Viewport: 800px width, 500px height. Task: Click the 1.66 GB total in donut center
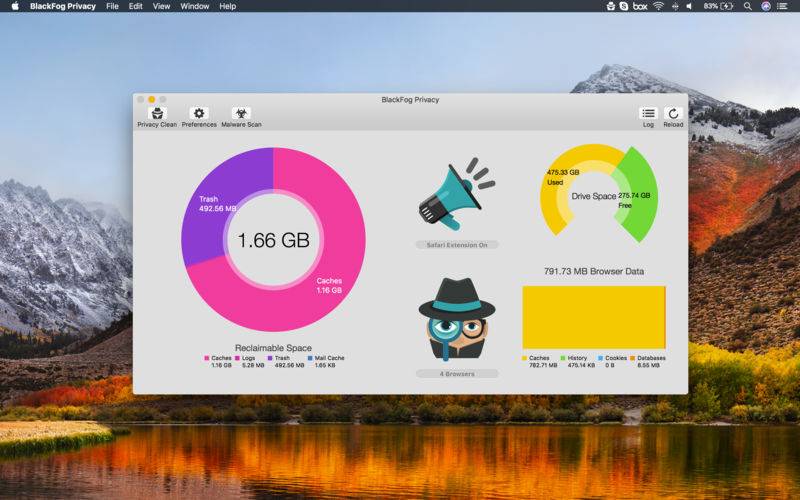273,240
